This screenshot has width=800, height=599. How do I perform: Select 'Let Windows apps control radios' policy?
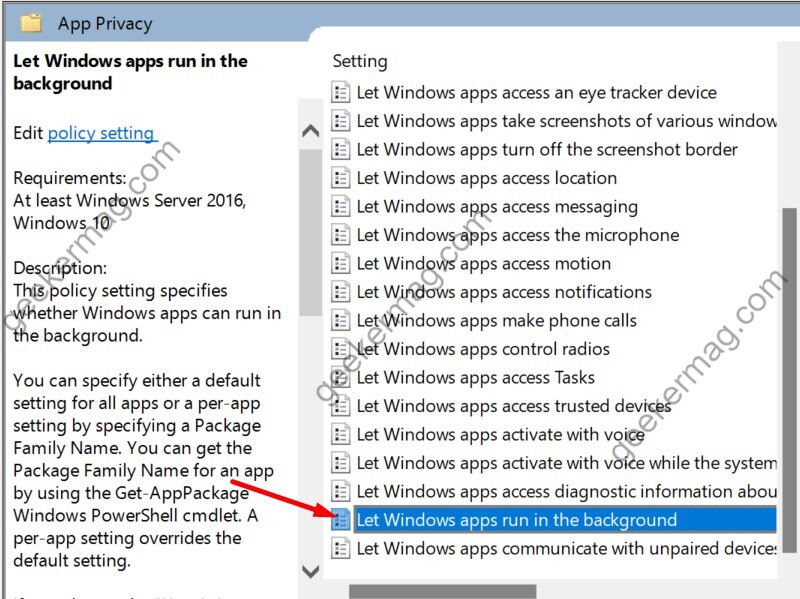(483, 350)
